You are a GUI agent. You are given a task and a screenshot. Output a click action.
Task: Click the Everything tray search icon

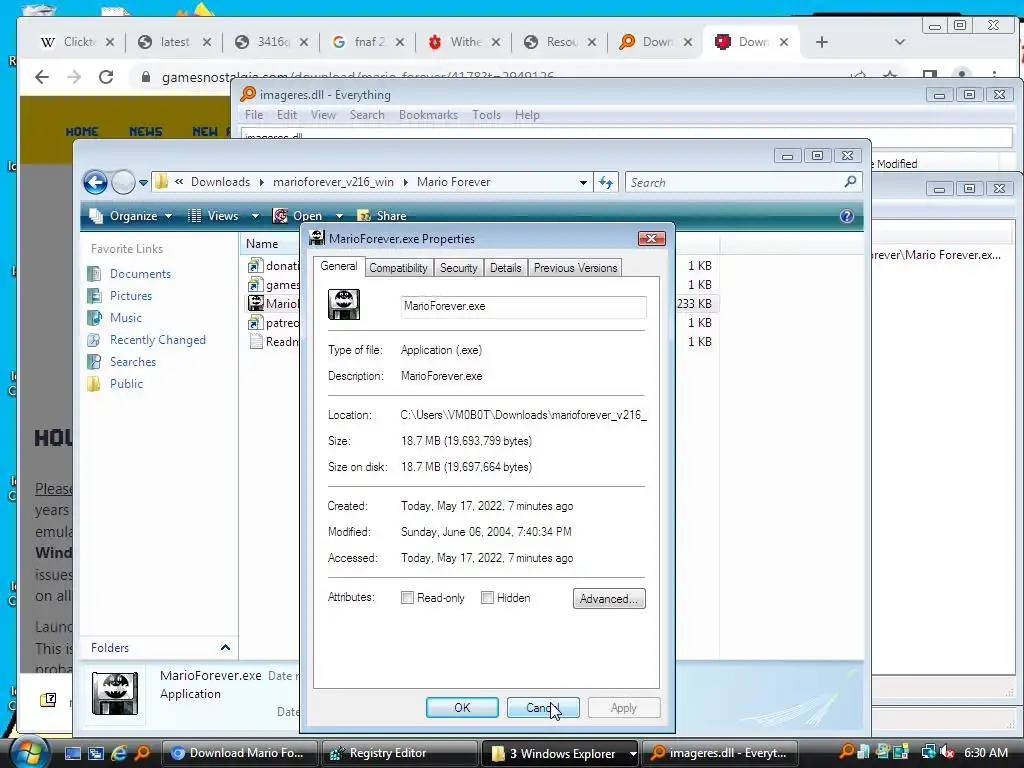coord(846,752)
